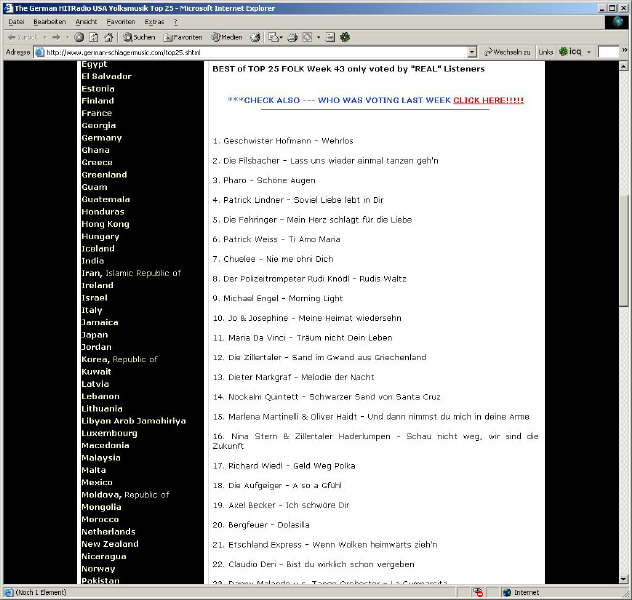The image size is (632, 600).
Task: Expand the address bar dropdown arrow
Action: tap(472, 52)
